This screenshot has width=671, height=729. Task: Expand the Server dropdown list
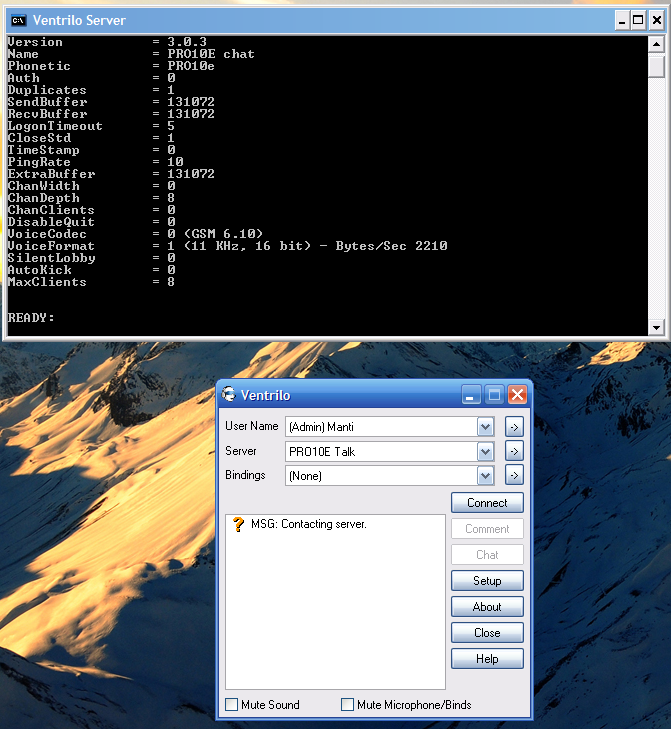[x=485, y=451]
